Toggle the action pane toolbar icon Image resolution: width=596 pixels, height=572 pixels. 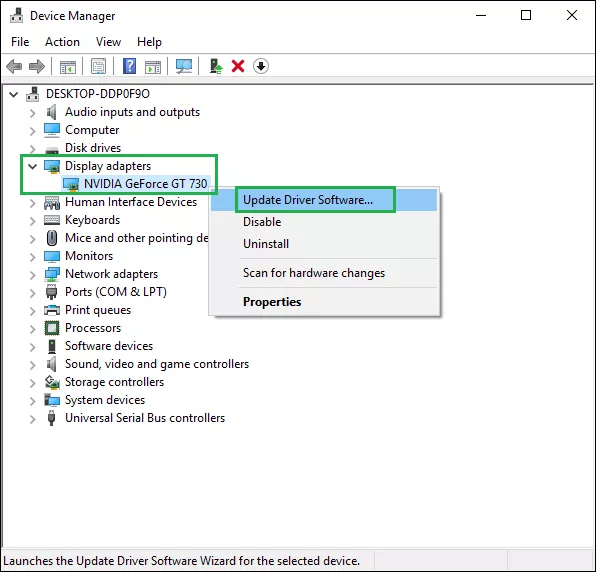click(x=153, y=67)
